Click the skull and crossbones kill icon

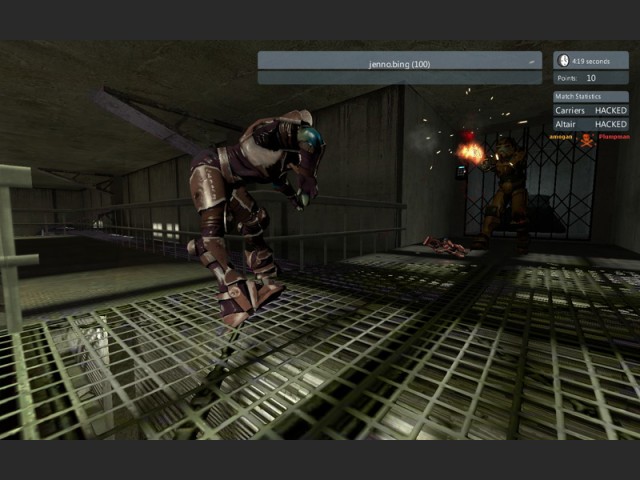tap(587, 140)
